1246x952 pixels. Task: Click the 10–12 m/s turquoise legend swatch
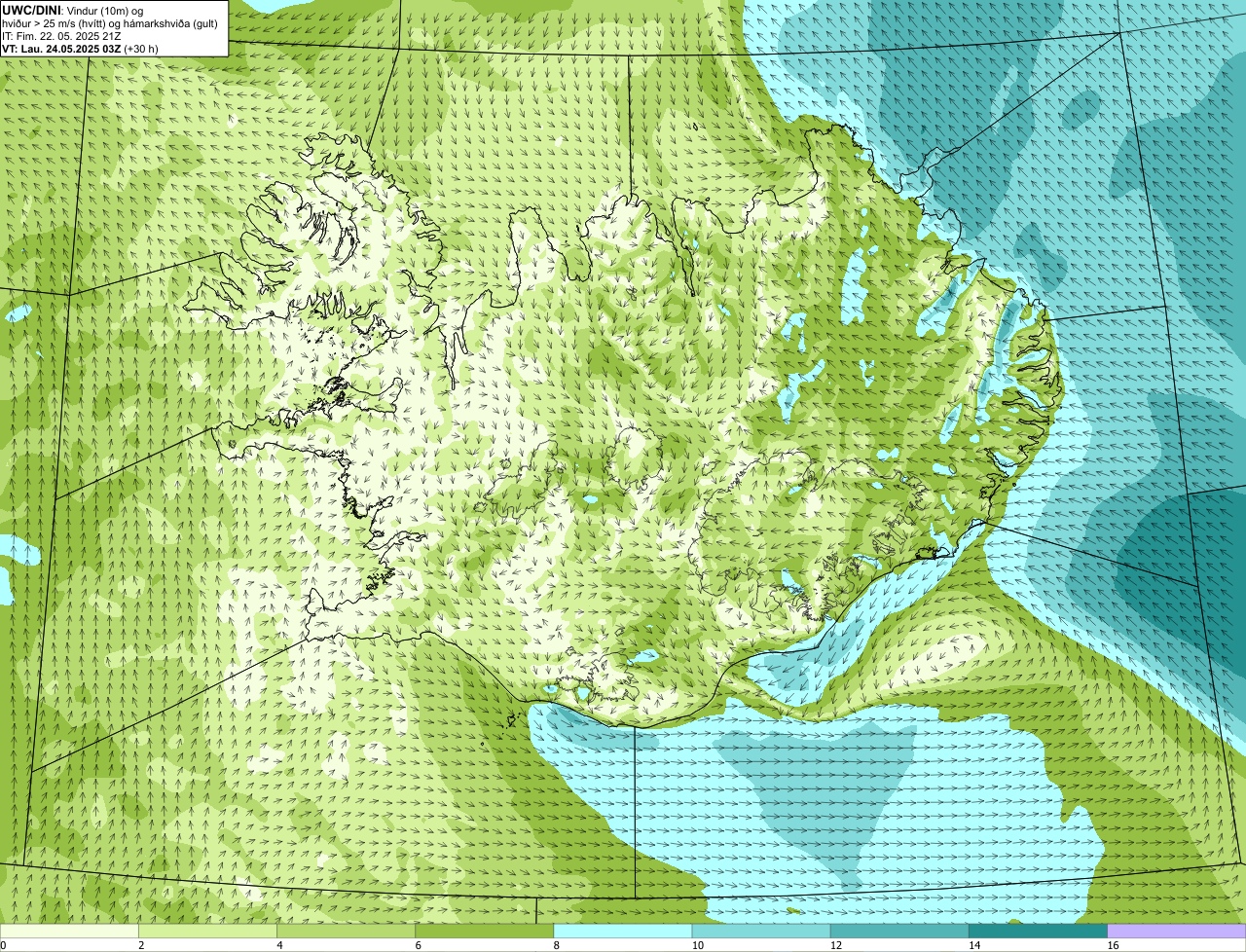(x=761, y=931)
